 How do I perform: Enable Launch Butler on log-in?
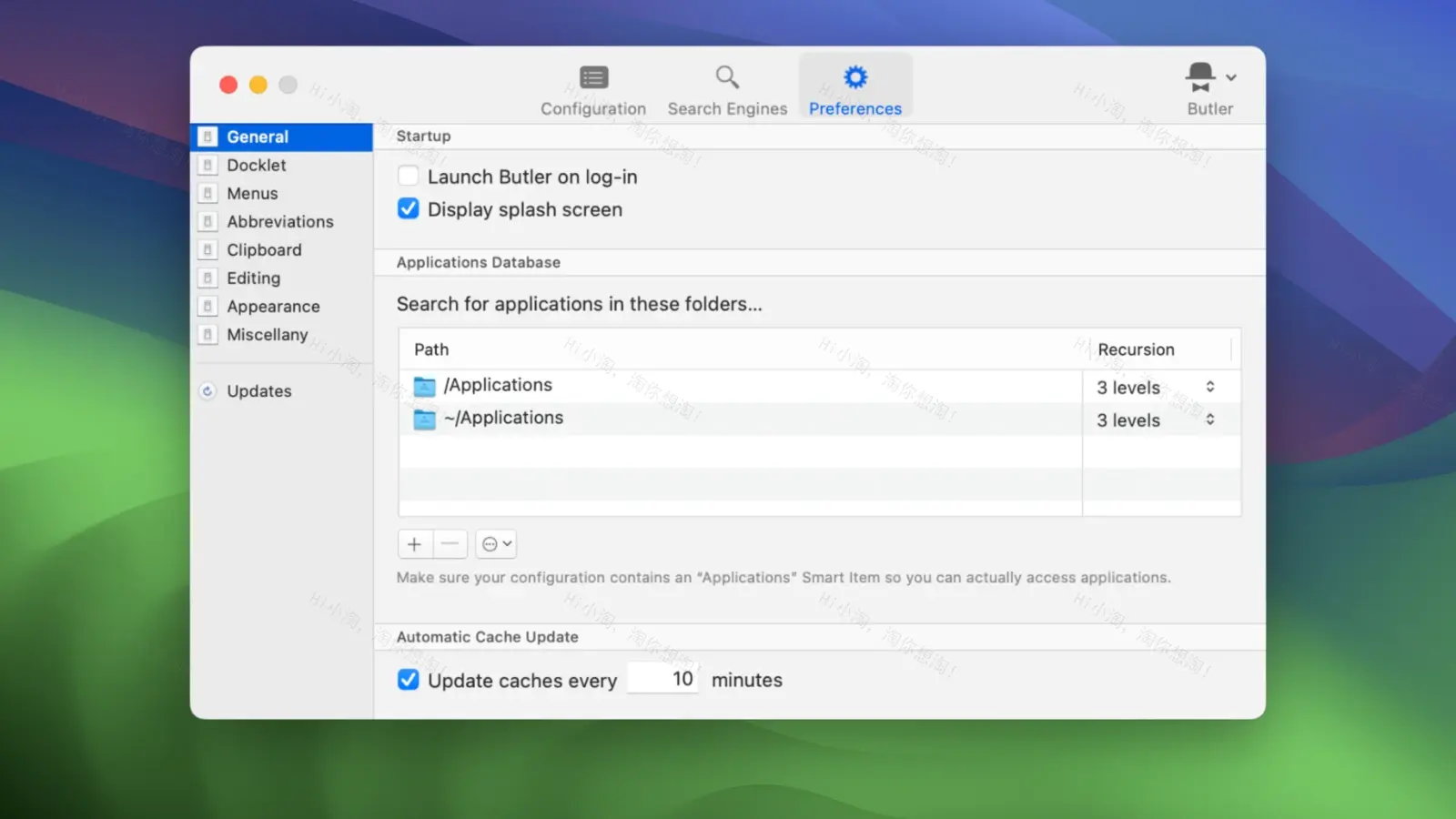408,175
